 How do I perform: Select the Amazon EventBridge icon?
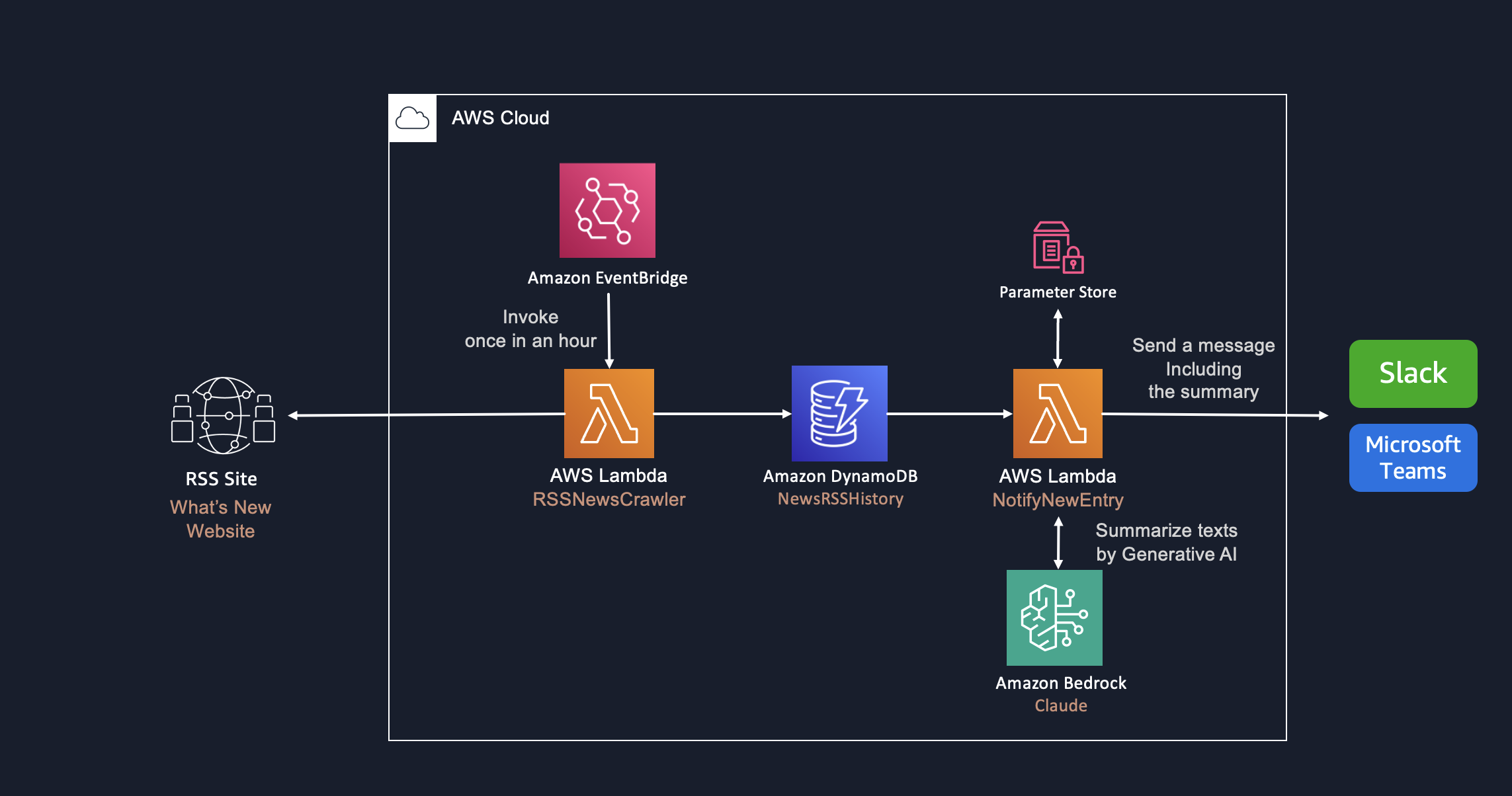607,210
